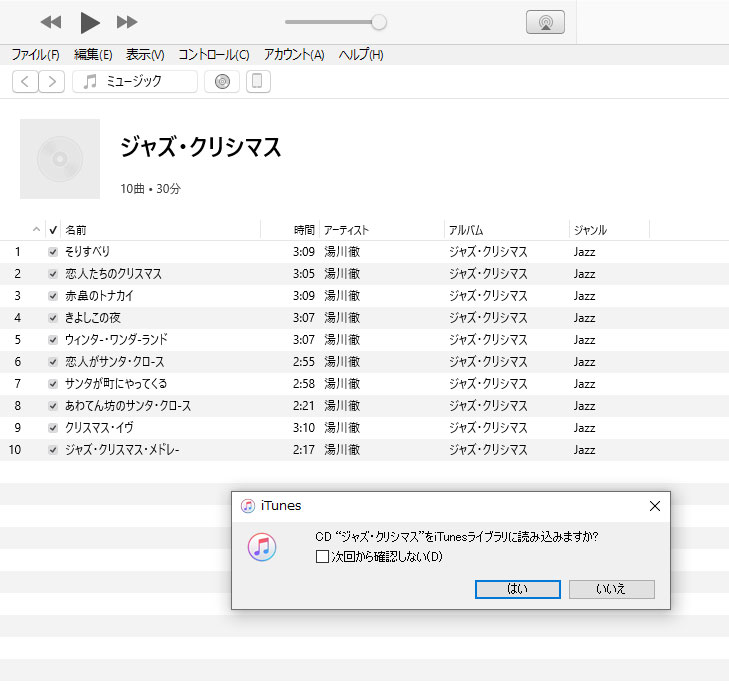
Task: Go forward with the right navigation arrow
Action: [x=52, y=81]
